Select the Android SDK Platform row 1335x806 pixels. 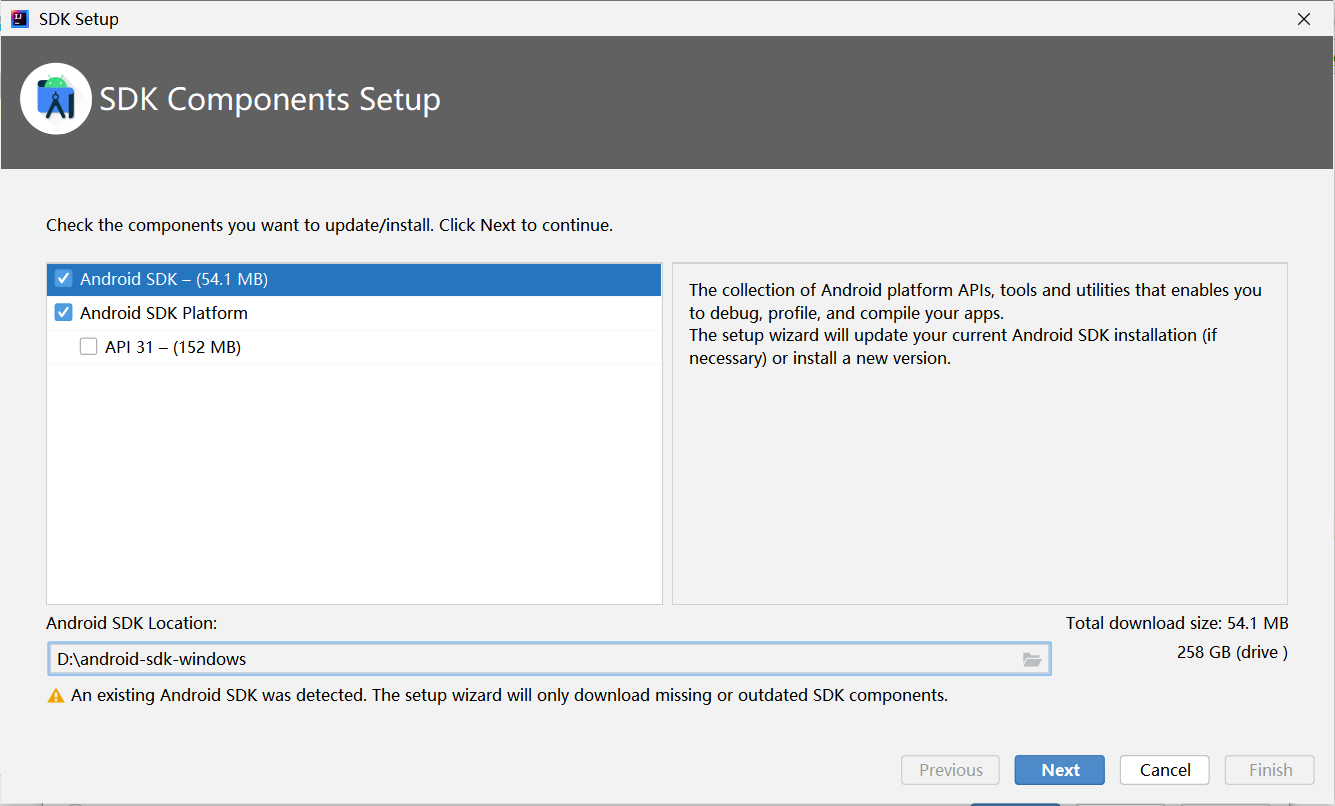pyautogui.click(x=354, y=313)
